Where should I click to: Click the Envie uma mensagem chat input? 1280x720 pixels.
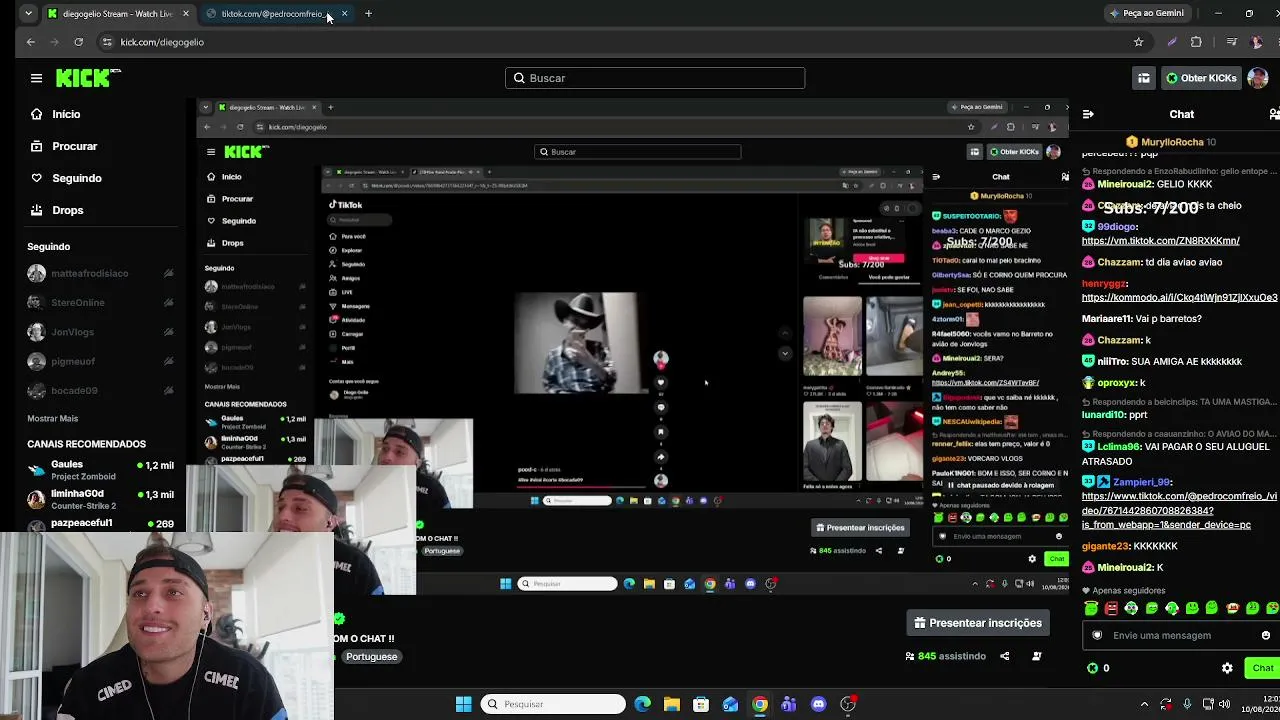click(x=1180, y=635)
